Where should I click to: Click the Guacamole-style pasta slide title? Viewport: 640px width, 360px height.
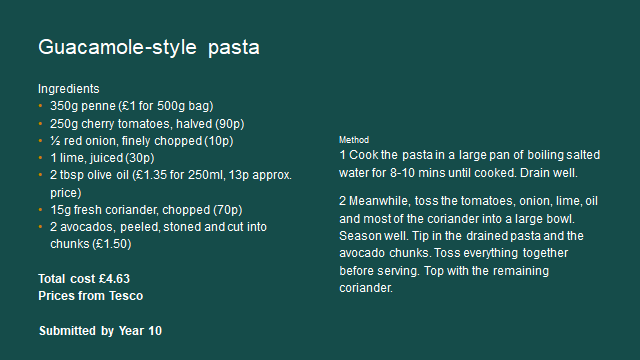coord(149,47)
